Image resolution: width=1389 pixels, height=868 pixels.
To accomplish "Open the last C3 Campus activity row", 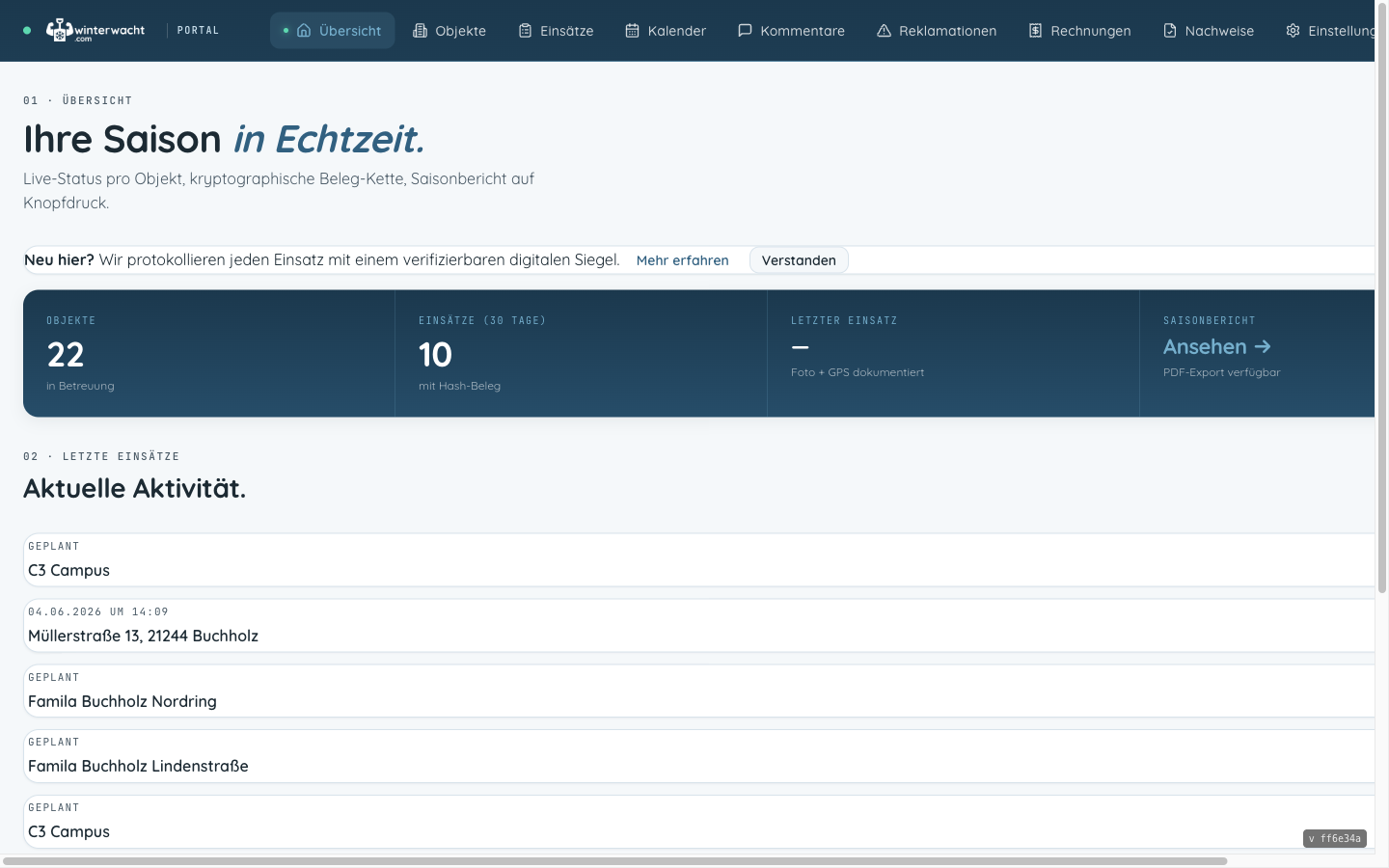I will 699,822.
